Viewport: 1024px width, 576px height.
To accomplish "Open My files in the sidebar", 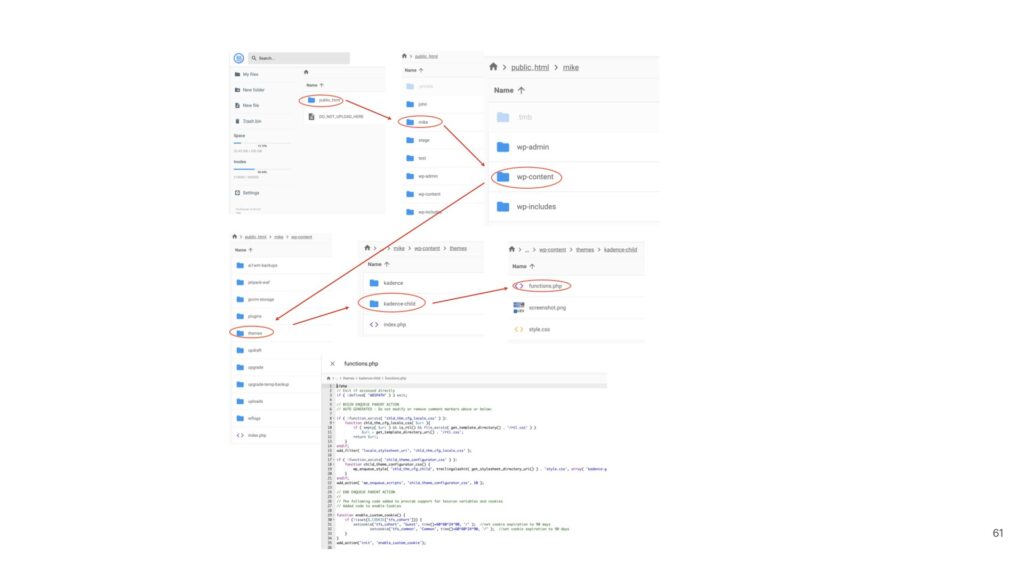I will click(x=250, y=74).
